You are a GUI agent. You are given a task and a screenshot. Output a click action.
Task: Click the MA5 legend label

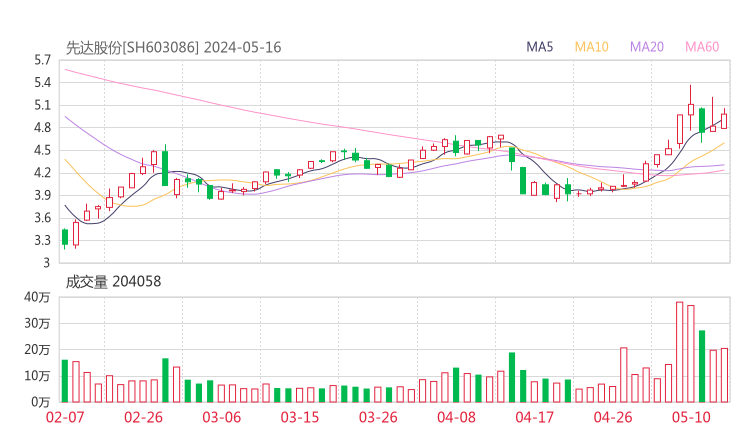coord(539,47)
